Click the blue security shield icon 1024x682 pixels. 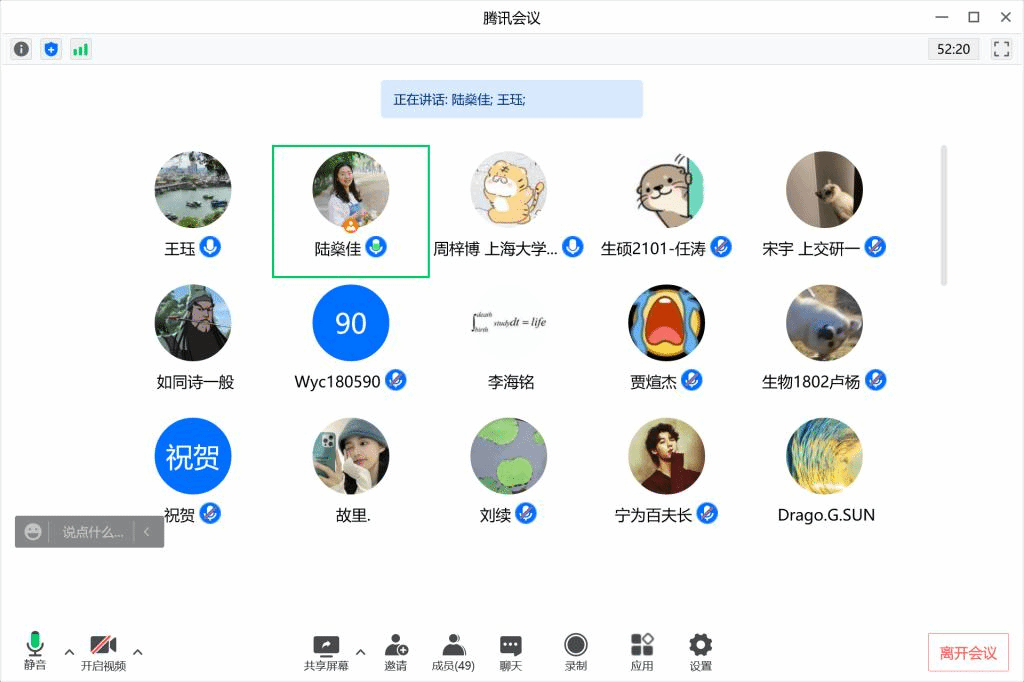(51, 49)
